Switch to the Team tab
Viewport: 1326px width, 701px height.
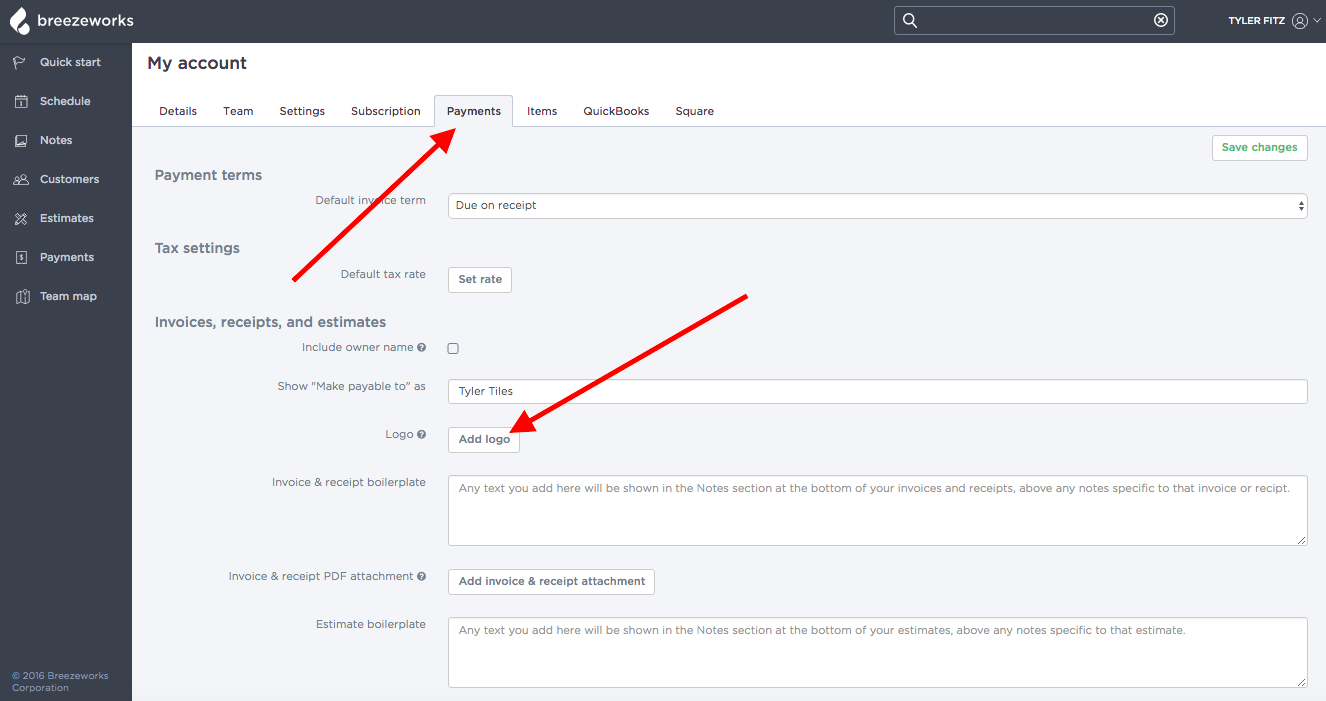click(238, 111)
